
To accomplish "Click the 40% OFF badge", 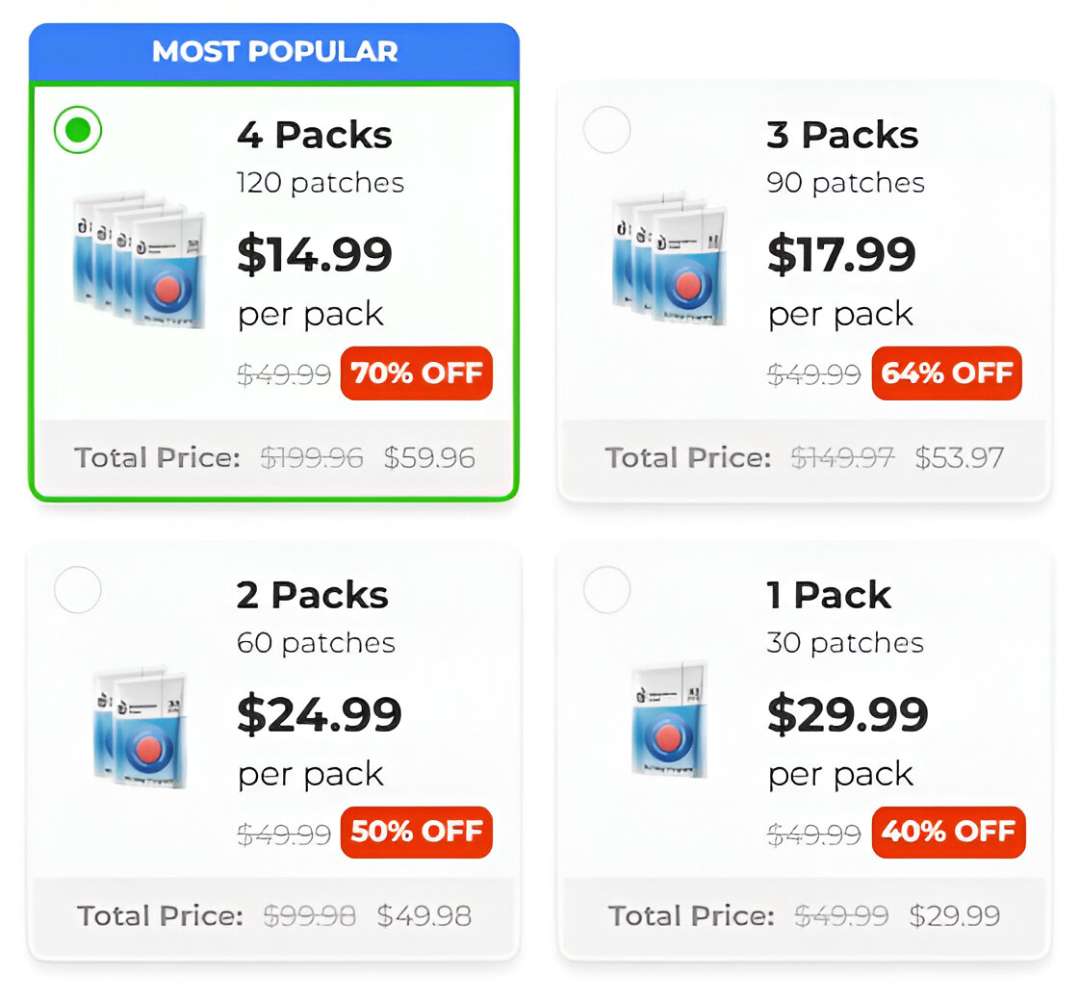I will click(x=948, y=832).
